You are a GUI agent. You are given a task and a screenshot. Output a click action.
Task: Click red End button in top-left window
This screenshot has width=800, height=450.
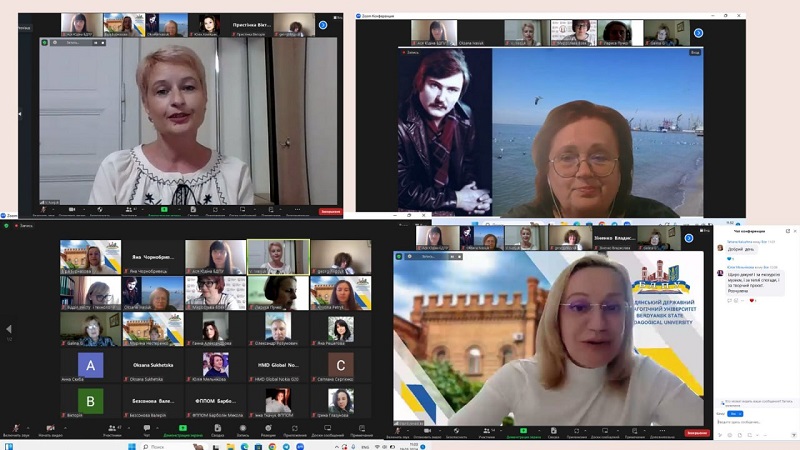[x=330, y=211]
